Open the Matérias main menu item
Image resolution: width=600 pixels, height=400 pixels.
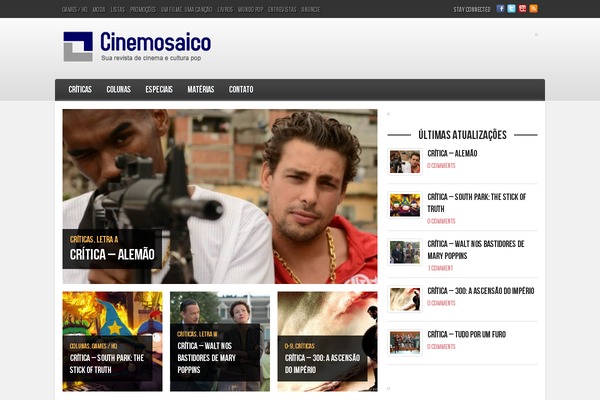[201, 90]
